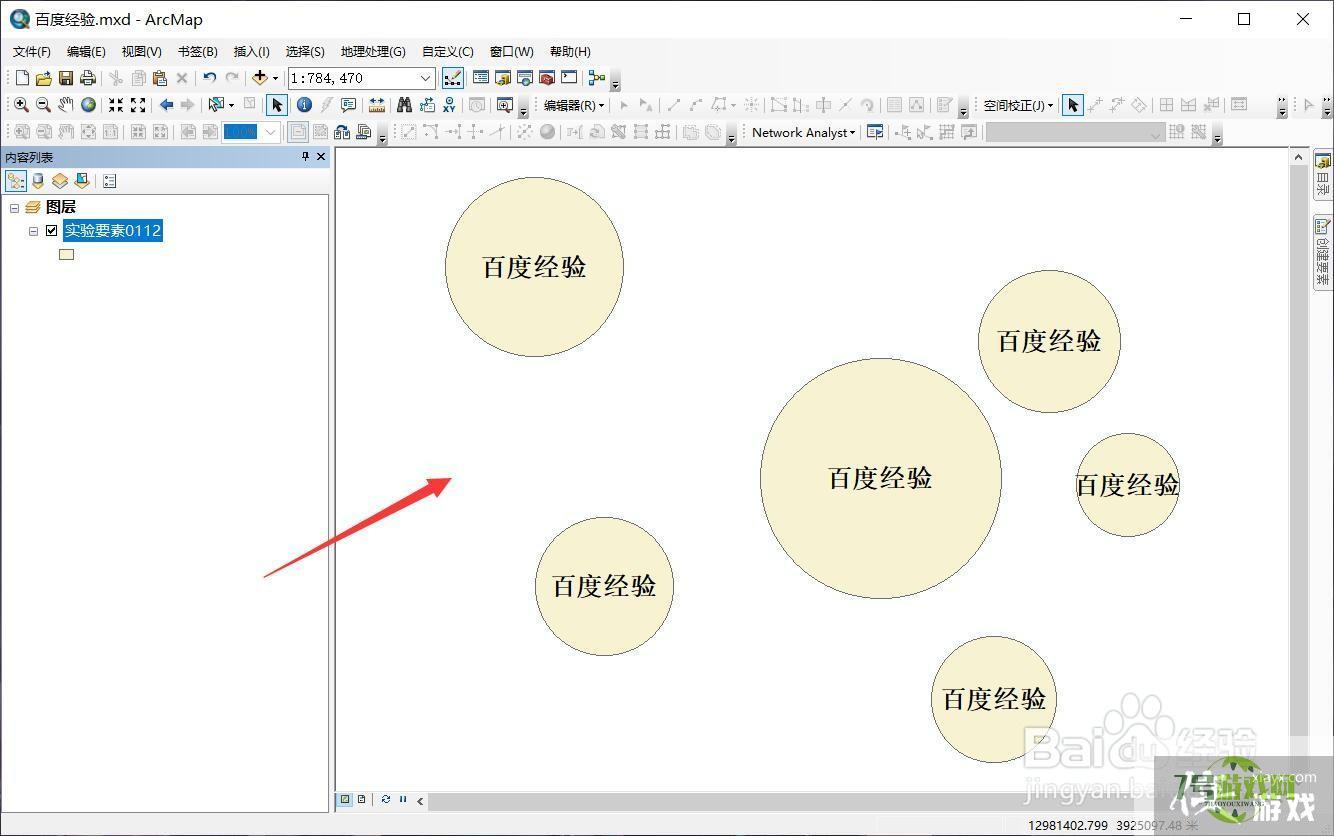Open the Catalog window icon
This screenshot has width=1334, height=836.
click(502, 78)
